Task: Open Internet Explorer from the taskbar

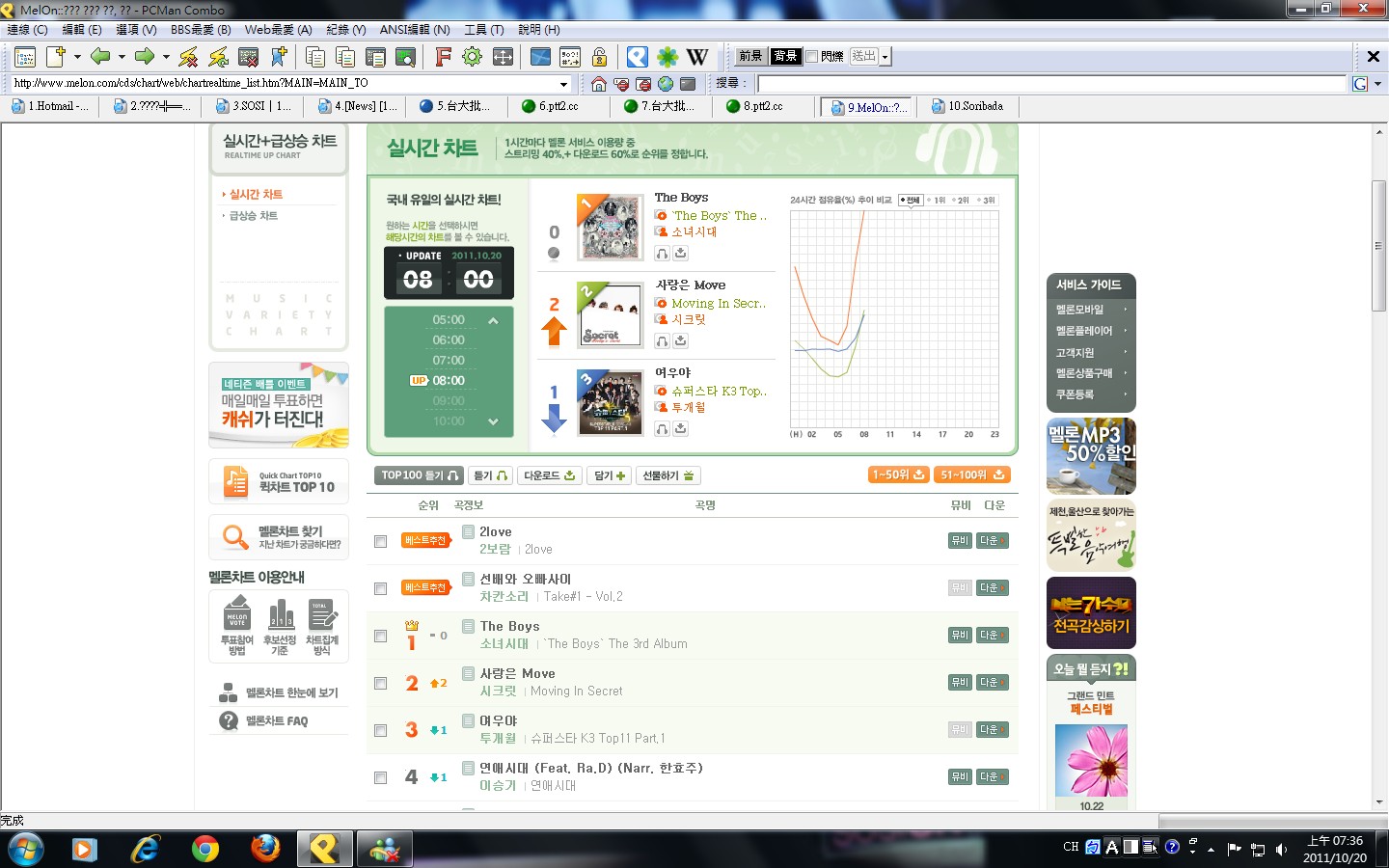Action: click(146, 849)
